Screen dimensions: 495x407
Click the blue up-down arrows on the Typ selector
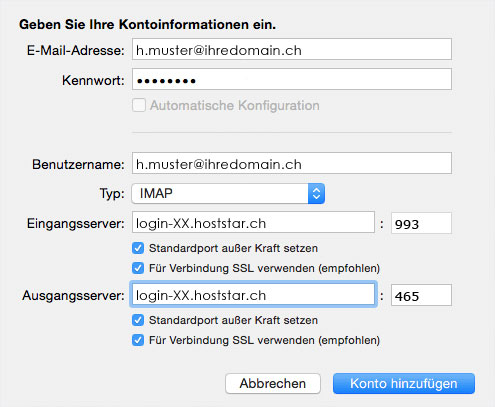pos(316,194)
